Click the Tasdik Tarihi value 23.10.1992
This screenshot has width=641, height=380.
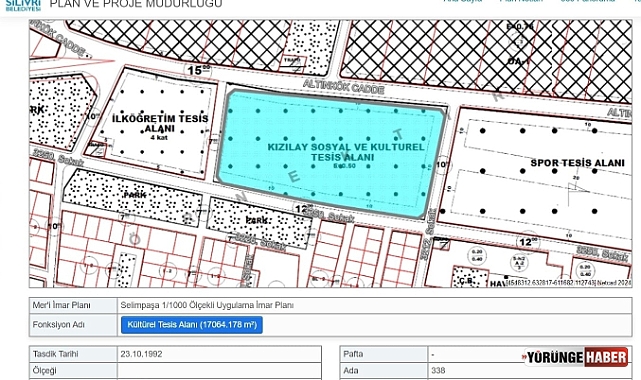coord(219,354)
